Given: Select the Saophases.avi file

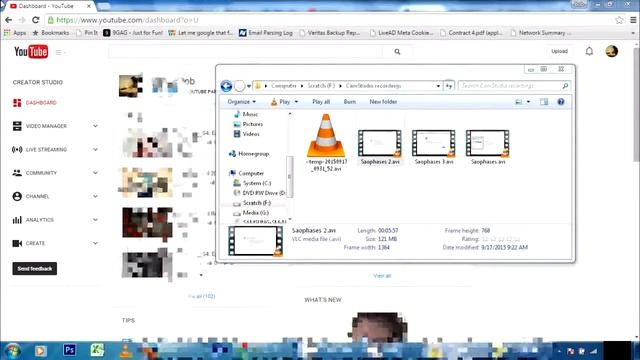Looking at the screenshot, I should [488, 147].
